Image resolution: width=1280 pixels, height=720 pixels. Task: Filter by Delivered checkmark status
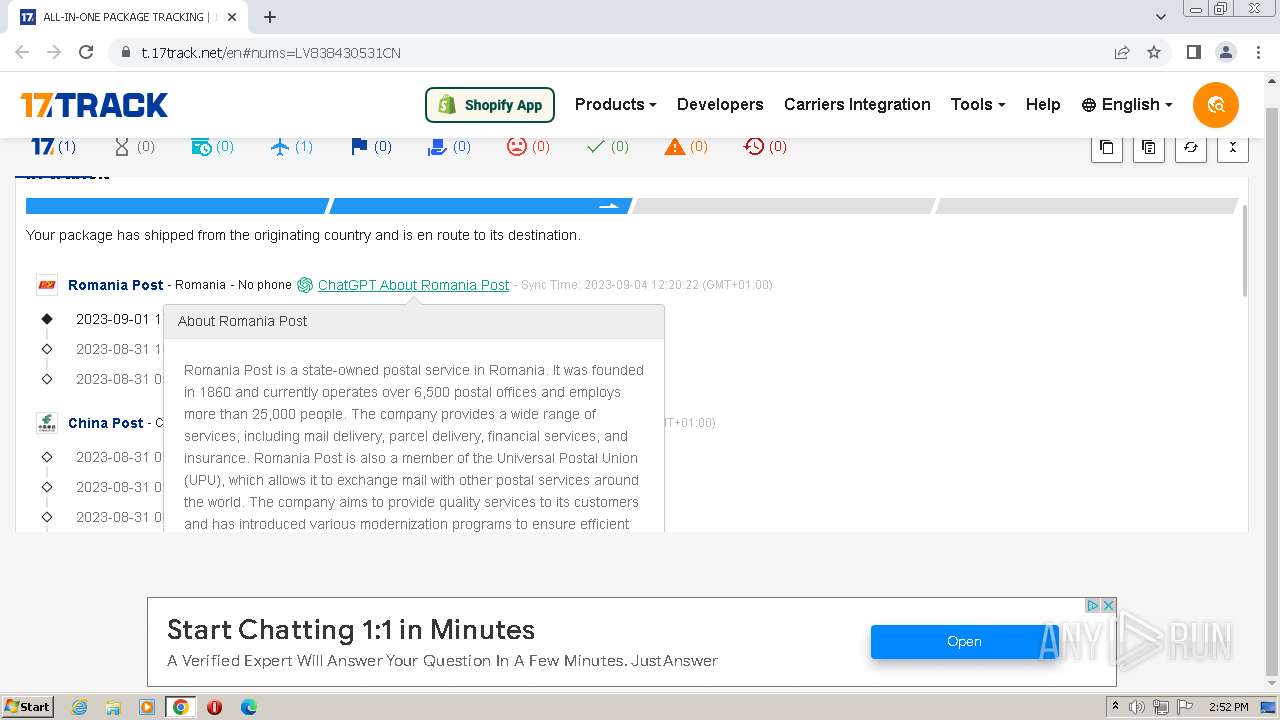(x=607, y=147)
